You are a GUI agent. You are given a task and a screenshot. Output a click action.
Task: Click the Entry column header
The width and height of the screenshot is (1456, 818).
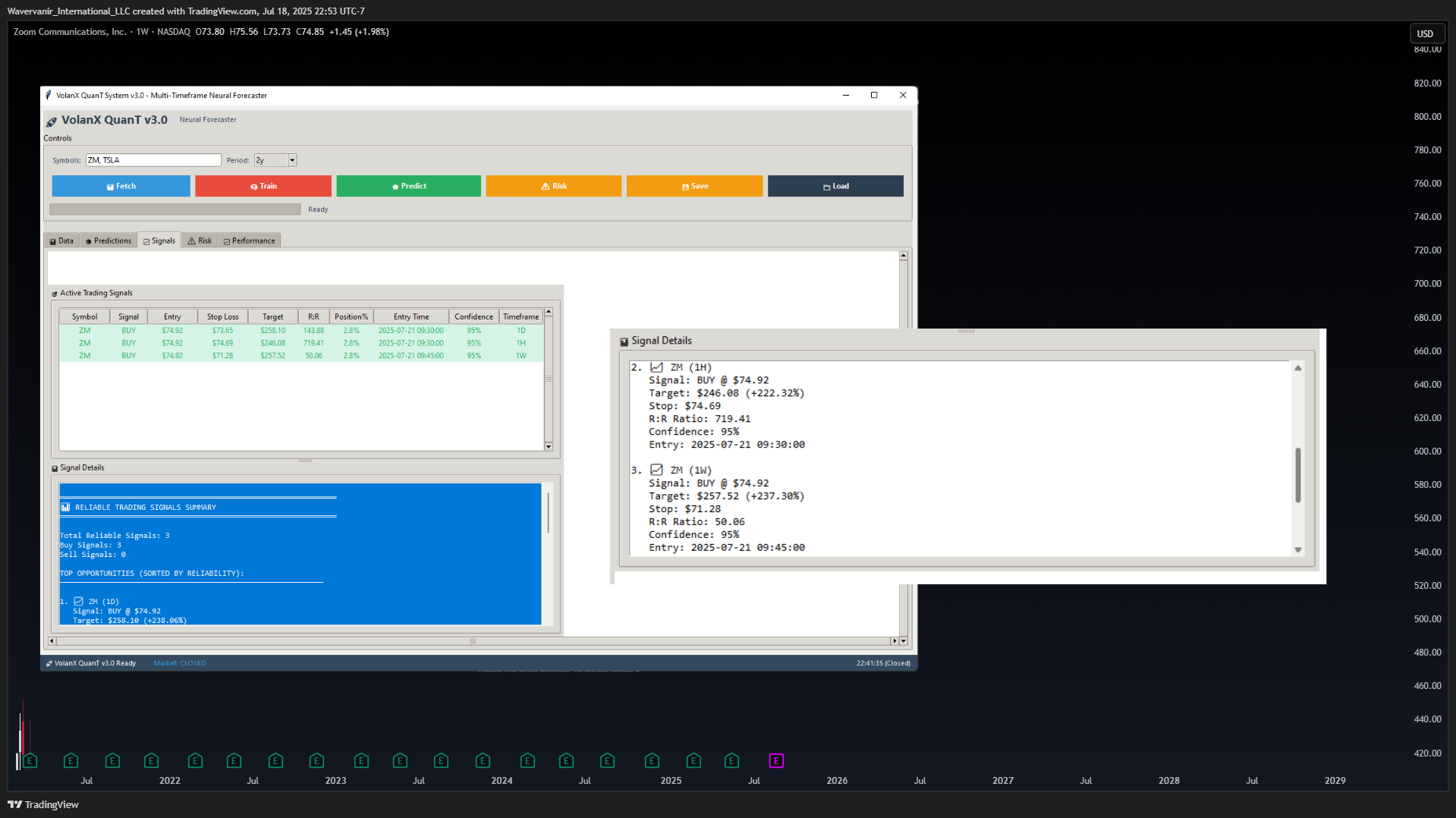(x=172, y=317)
